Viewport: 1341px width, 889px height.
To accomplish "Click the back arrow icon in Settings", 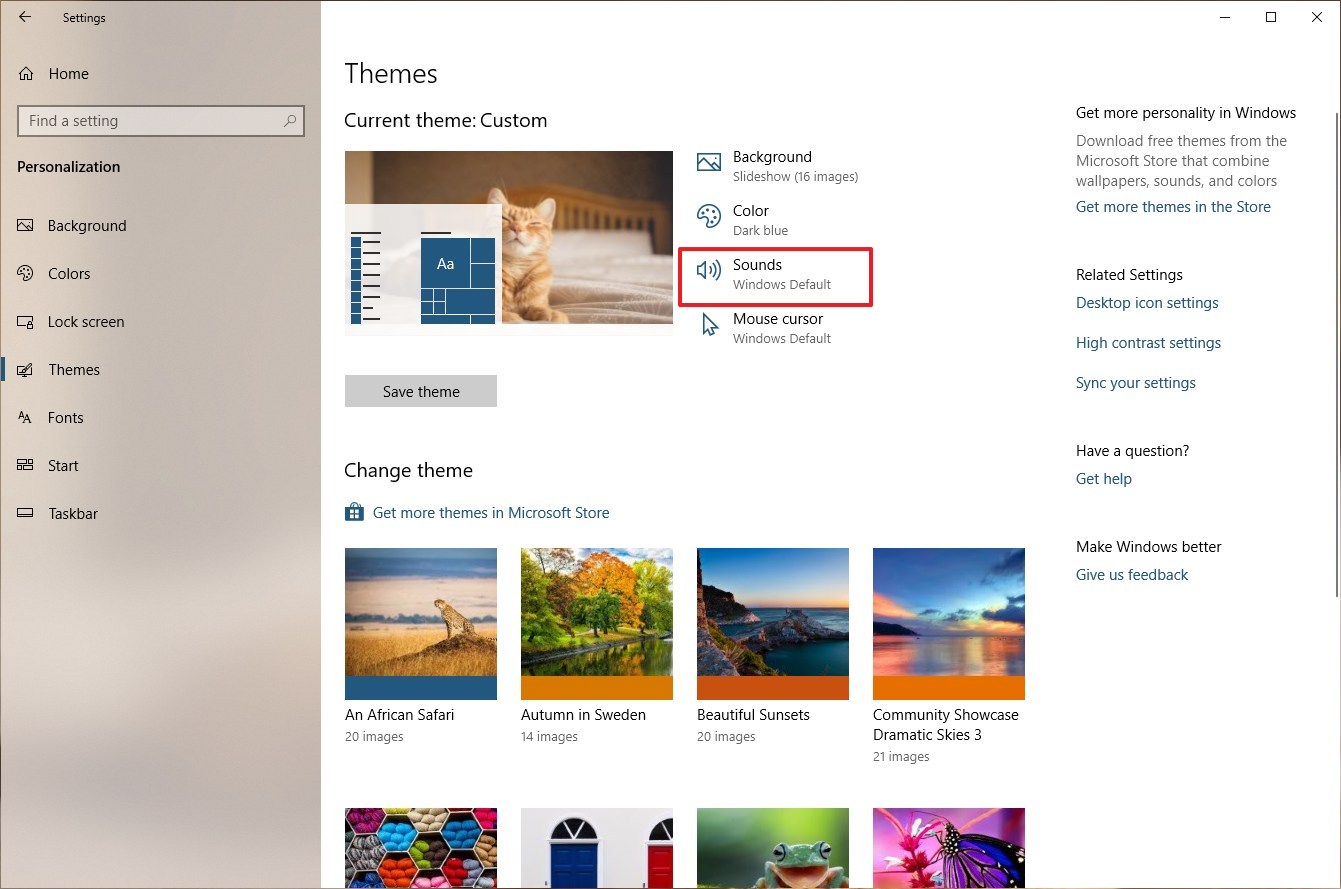I will click(x=25, y=17).
